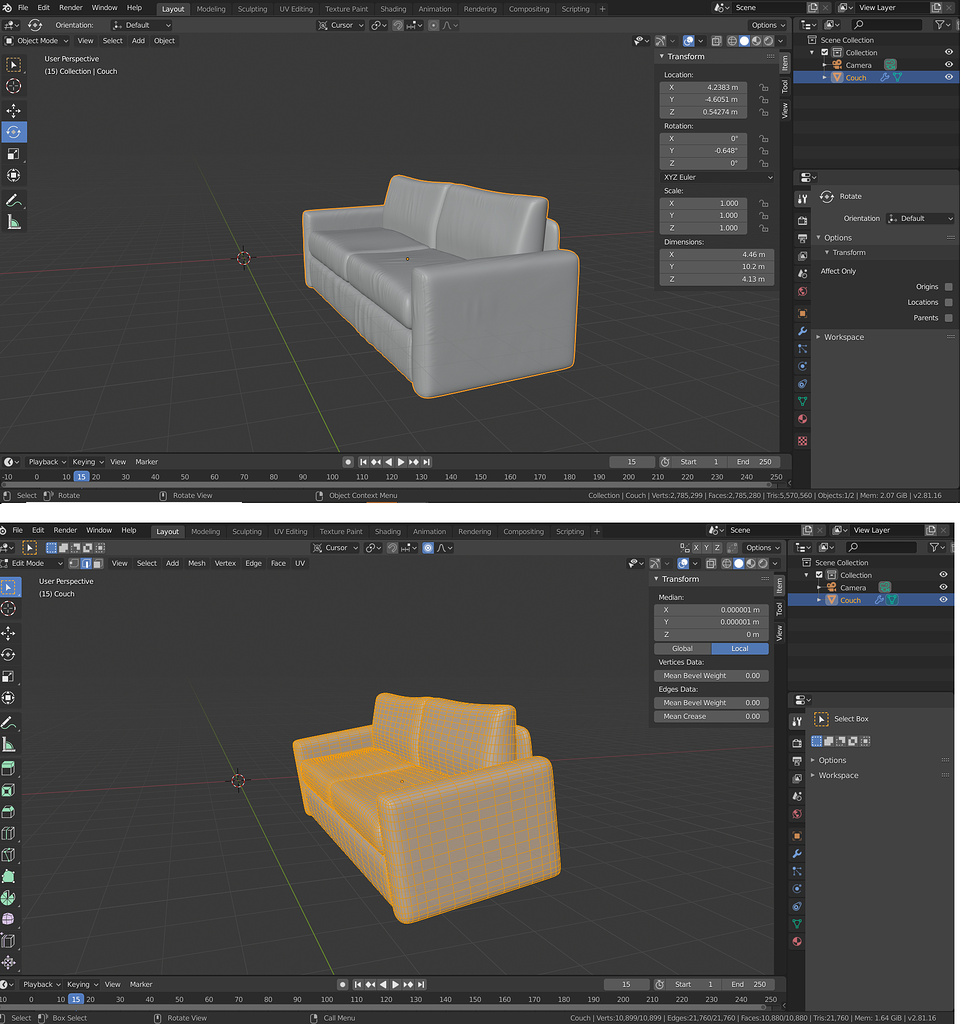Select the Move tool in the Object Mode window
This screenshot has height=1024, width=961.
[13, 110]
